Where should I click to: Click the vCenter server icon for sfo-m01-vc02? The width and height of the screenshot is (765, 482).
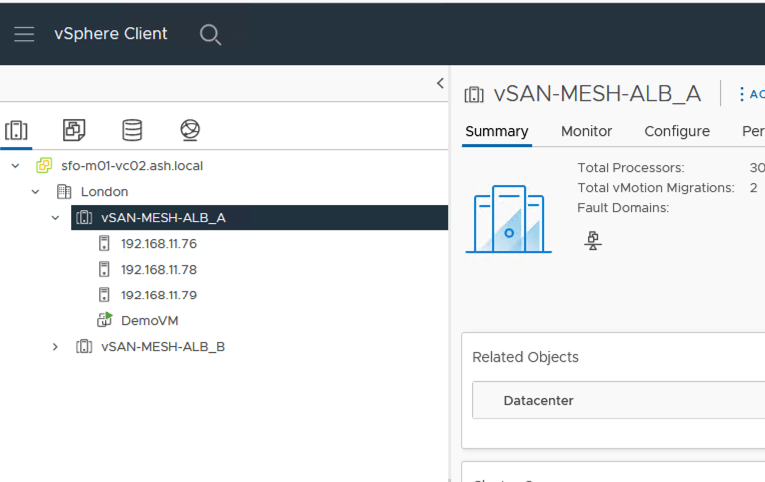44,166
